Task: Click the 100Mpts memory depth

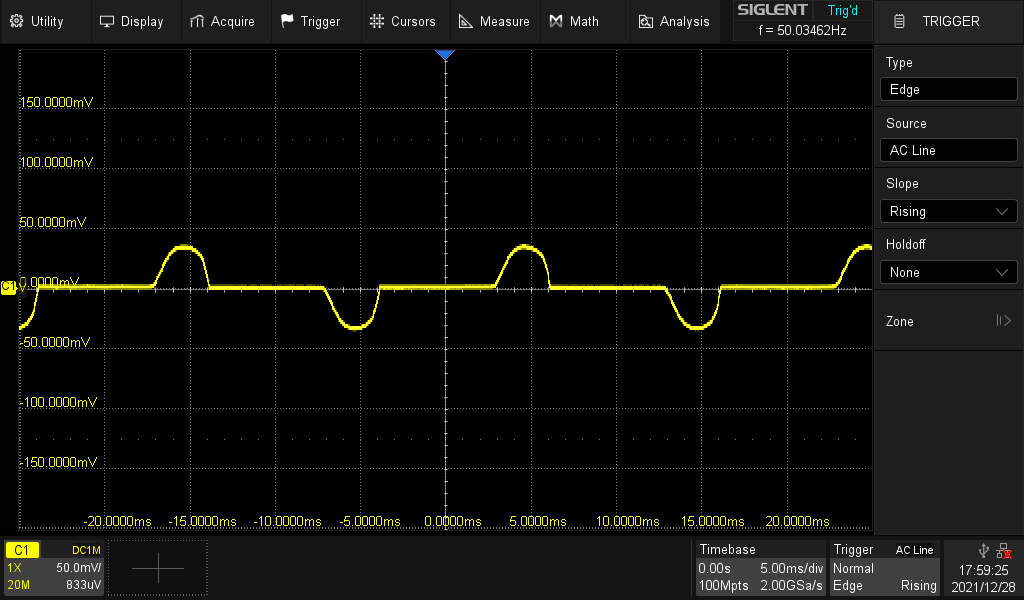Action: click(x=724, y=586)
